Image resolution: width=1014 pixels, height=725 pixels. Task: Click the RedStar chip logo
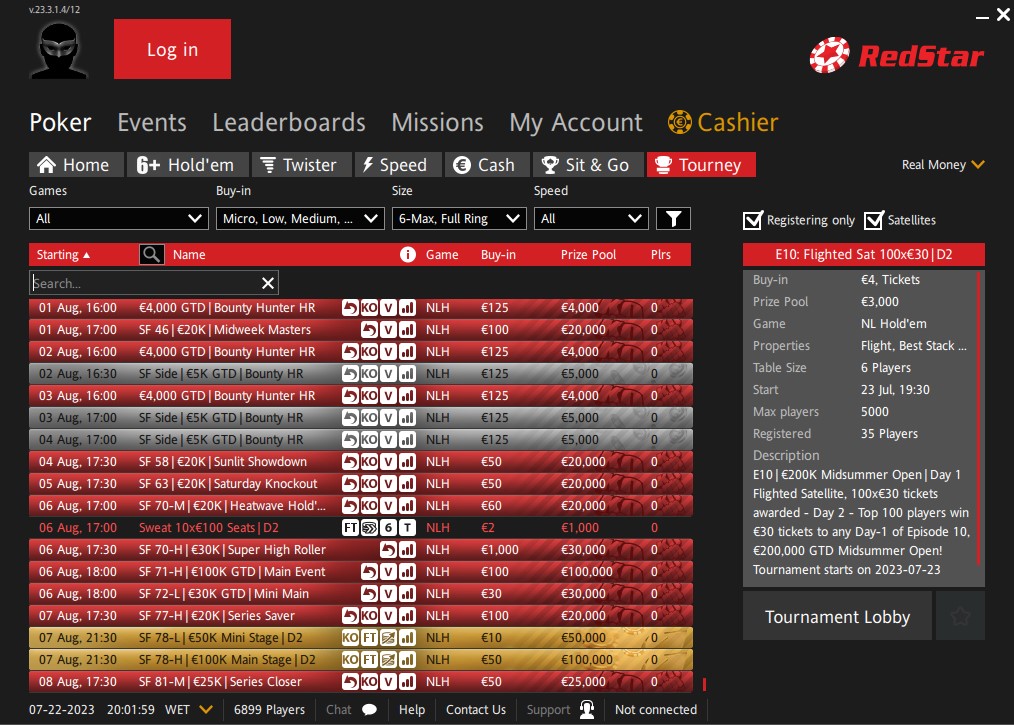point(830,55)
